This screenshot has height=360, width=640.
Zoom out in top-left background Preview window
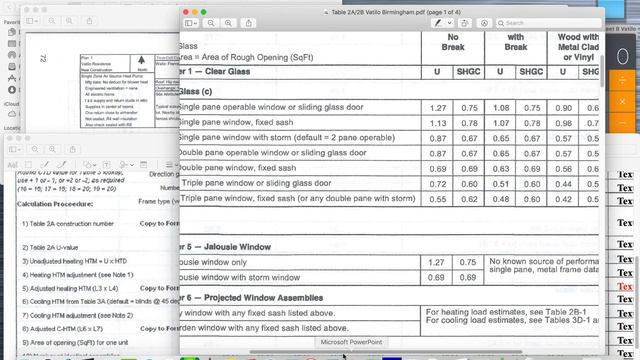coord(52,21)
